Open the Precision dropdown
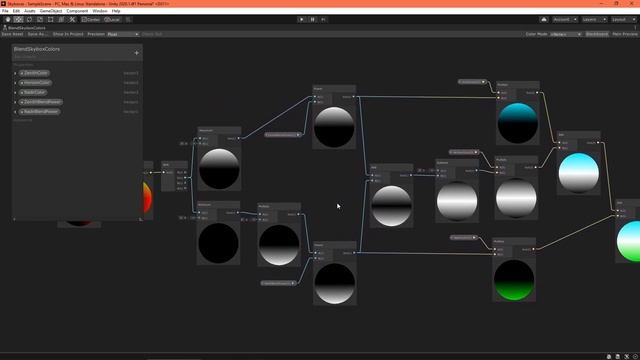 (x=123, y=34)
